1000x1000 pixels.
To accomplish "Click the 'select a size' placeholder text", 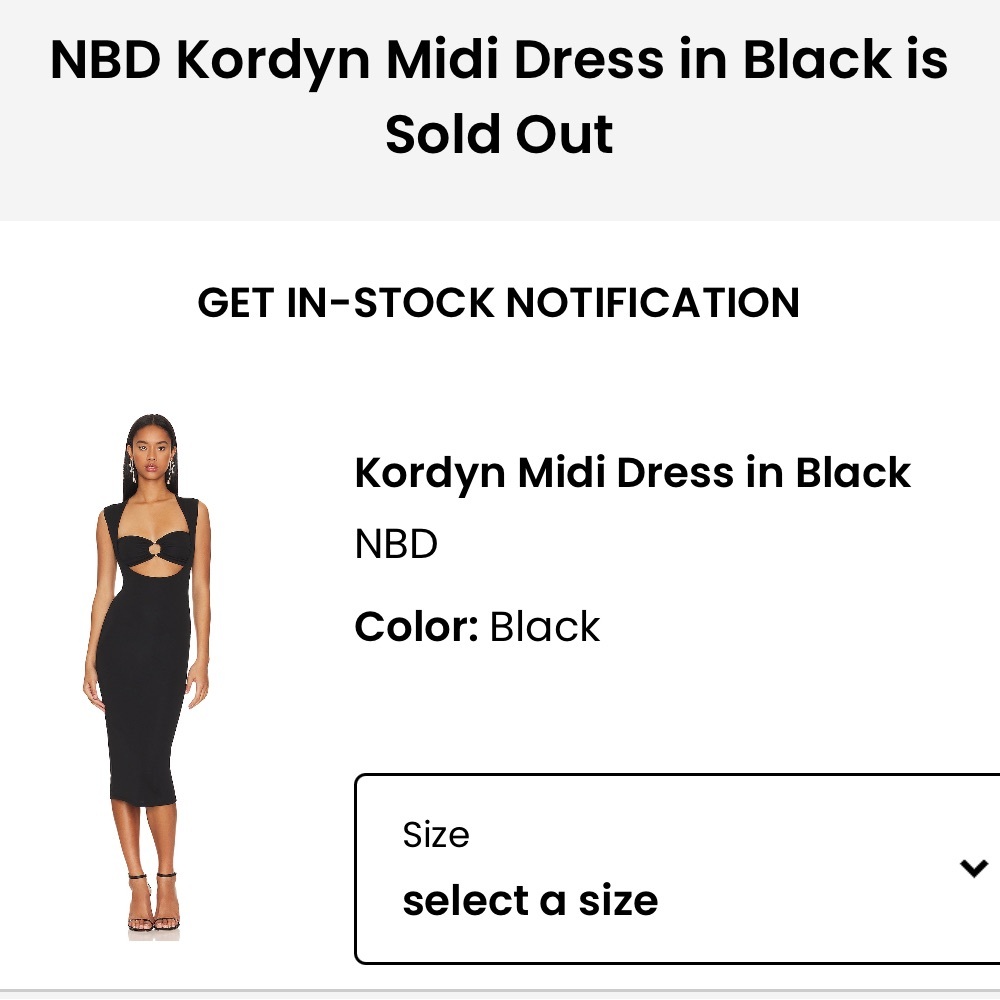I will pyautogui.click(x=529, y=899).
